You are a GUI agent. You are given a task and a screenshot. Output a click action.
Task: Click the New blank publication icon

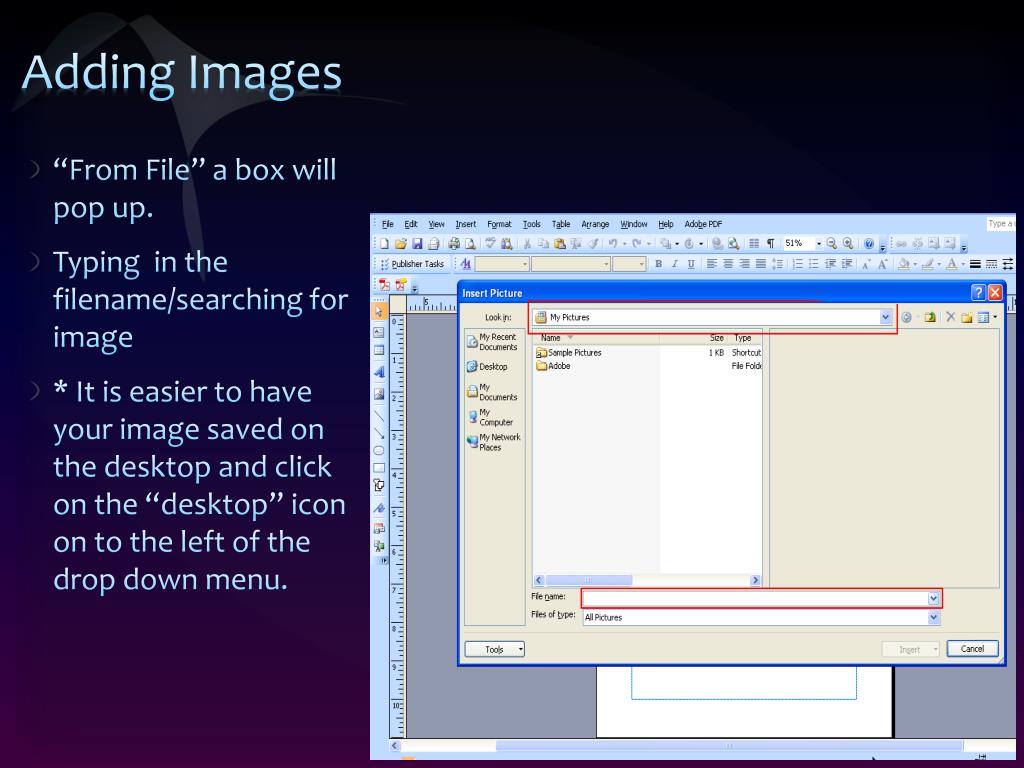[385, 244]
